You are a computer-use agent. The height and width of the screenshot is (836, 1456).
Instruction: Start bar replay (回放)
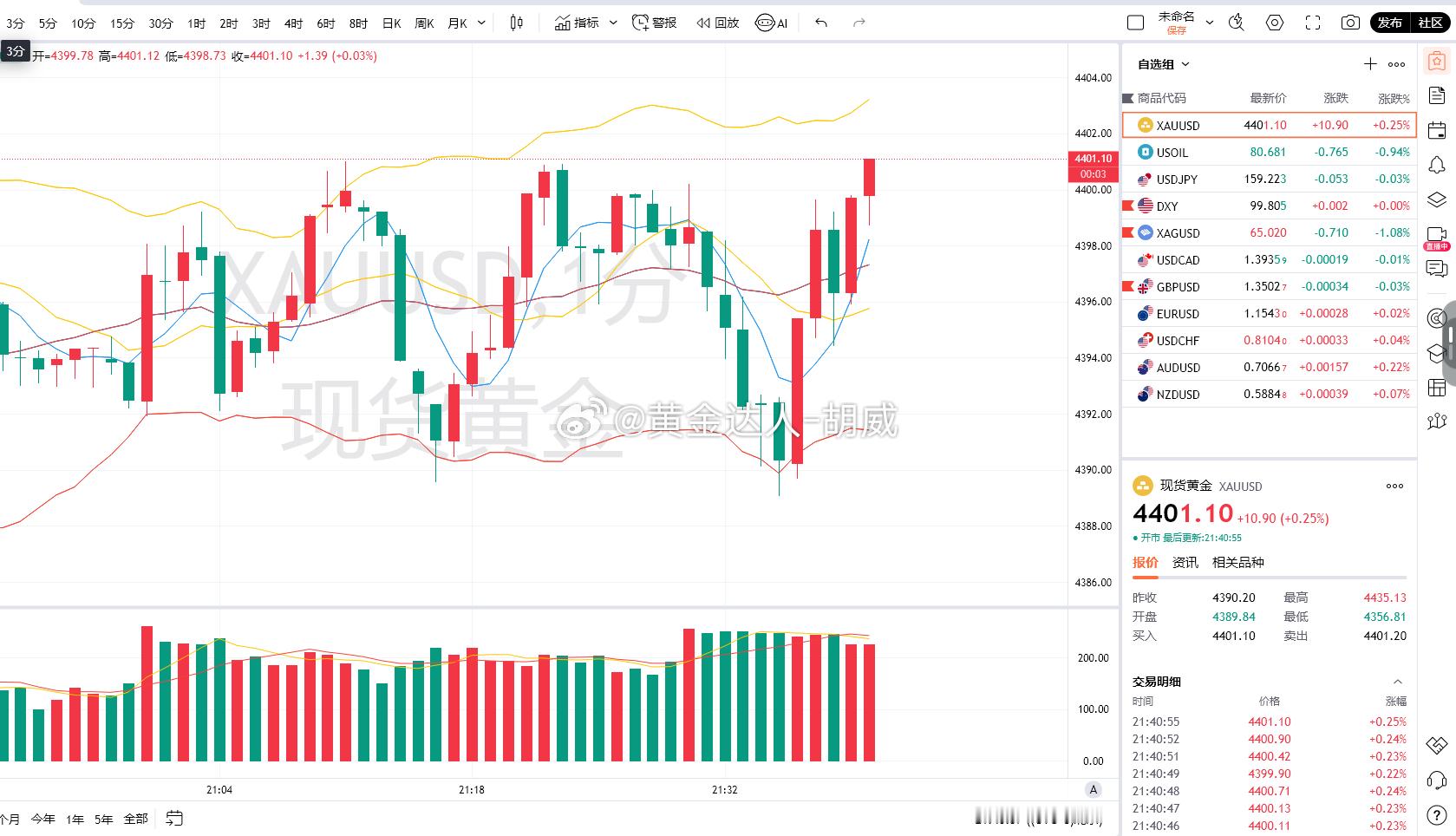click(x=717, y=23)
